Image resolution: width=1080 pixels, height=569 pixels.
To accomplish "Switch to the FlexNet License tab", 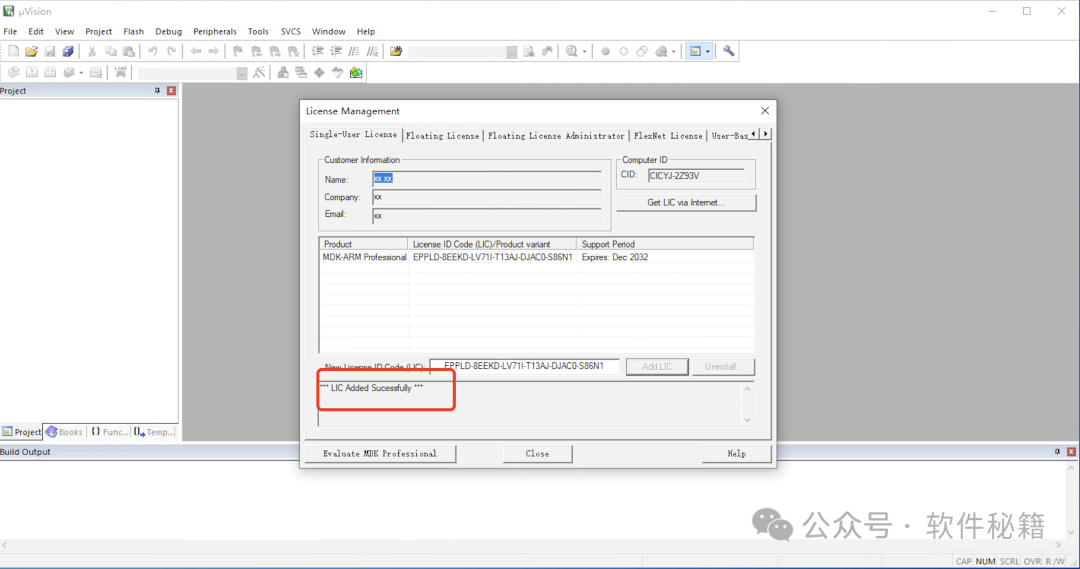I will click(x=668, y=136).
